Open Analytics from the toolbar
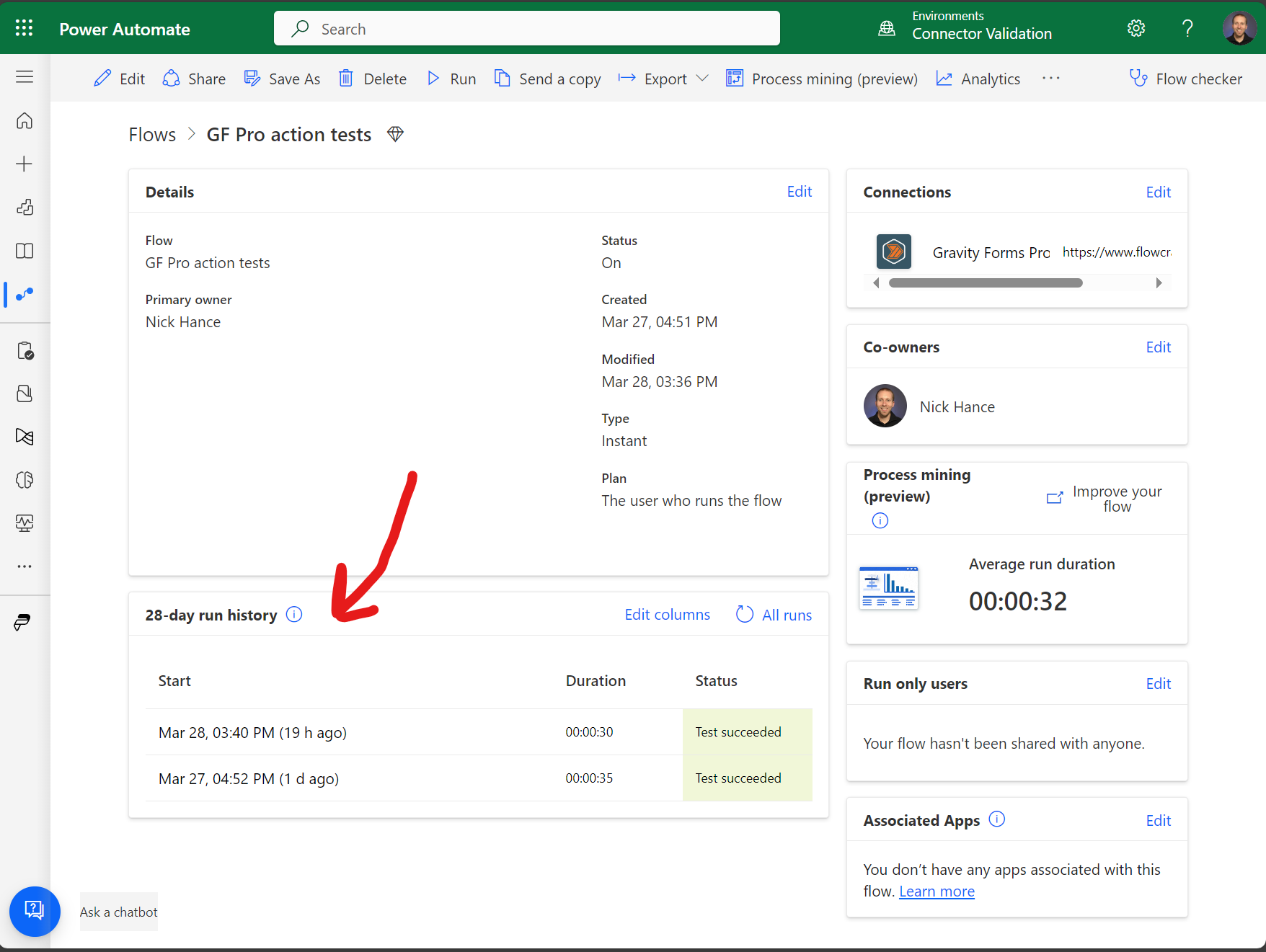The height and width of the screenshot is (952, 1266). tap(978, 79)
